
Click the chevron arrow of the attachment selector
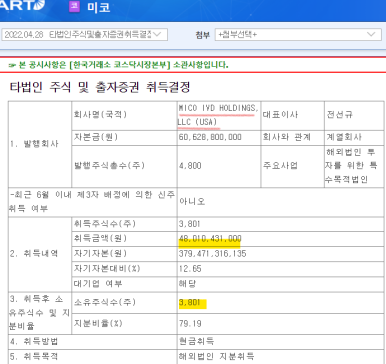click(x=371, y=34)
